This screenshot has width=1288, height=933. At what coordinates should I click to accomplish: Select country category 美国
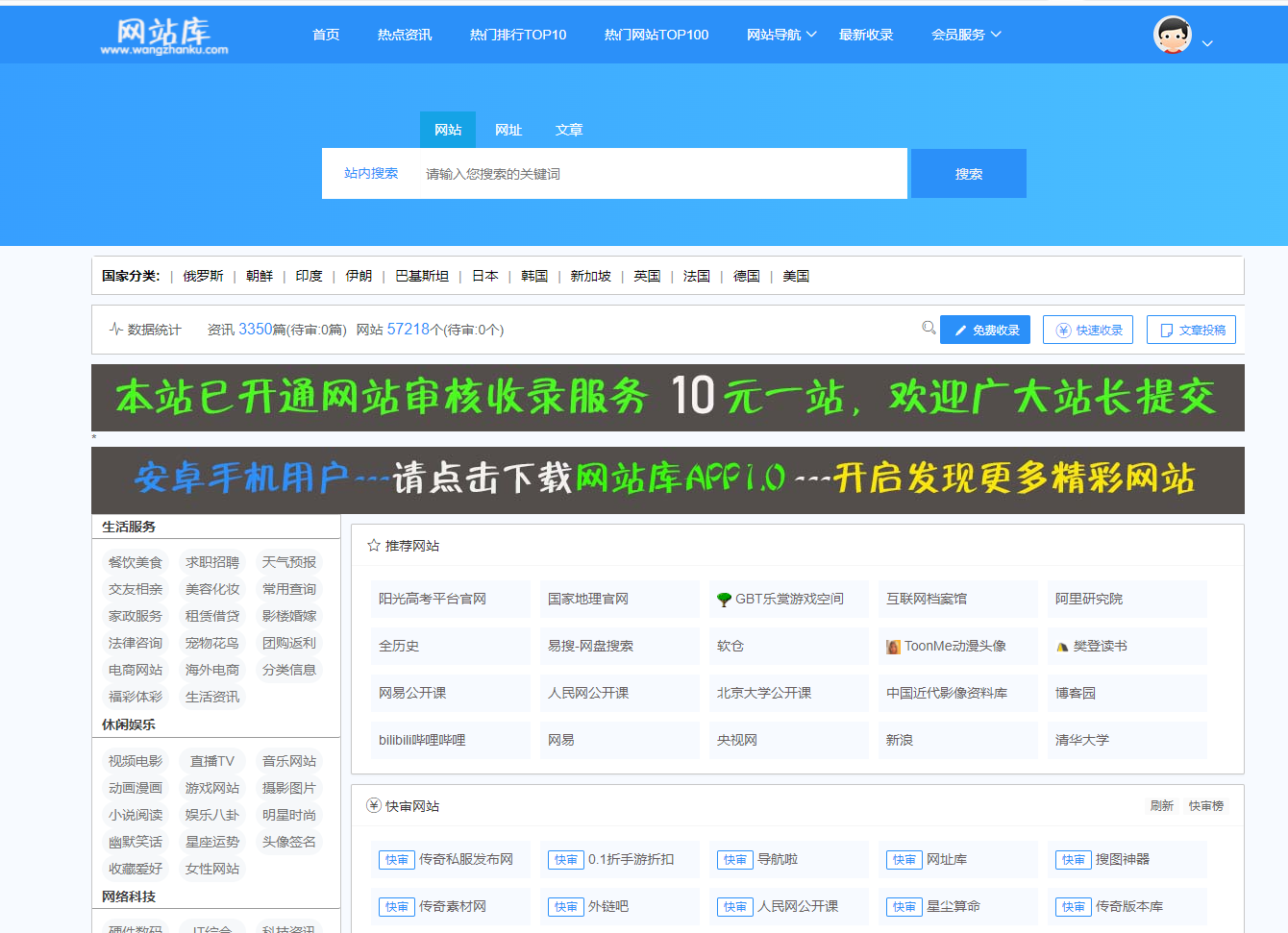click(796, 276)
